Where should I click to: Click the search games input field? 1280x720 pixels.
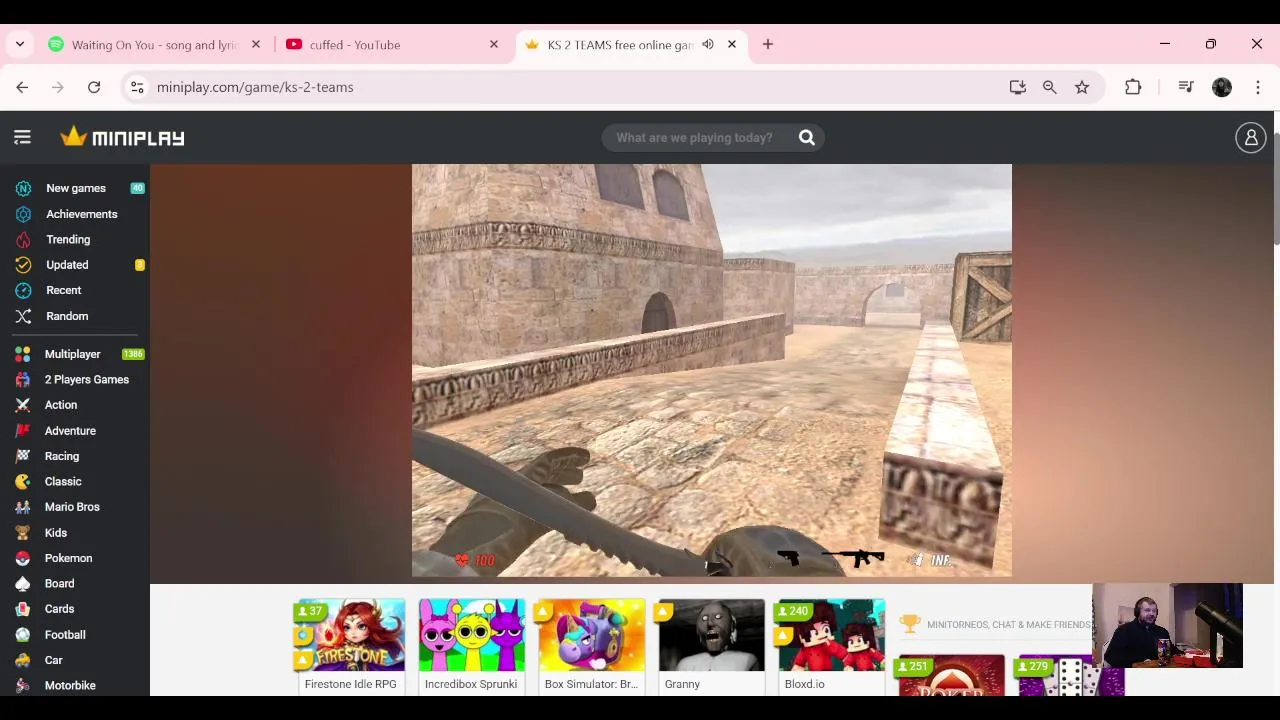695,138
